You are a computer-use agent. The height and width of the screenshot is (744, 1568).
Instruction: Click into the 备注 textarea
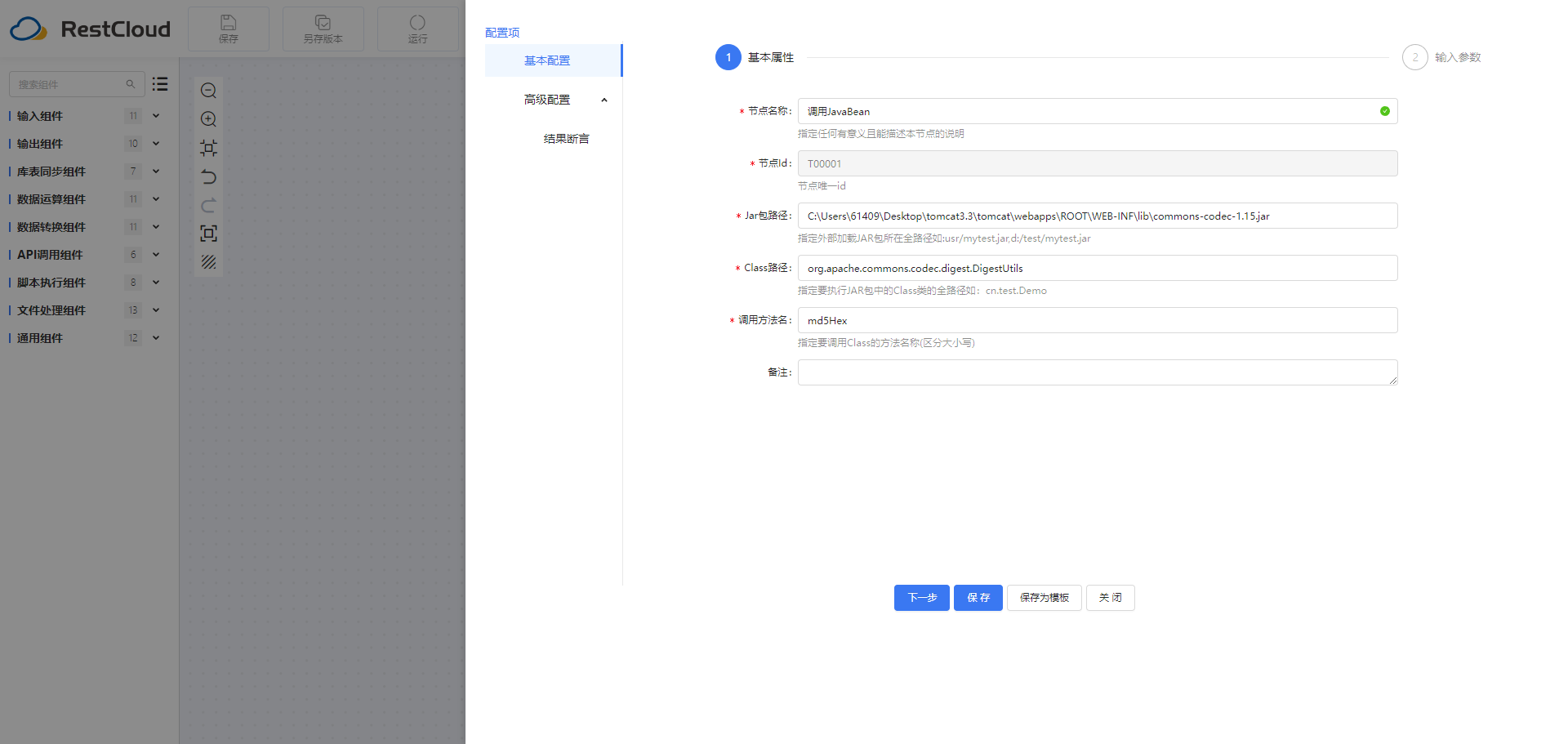pyautogui.click(x=1098, y=372)
